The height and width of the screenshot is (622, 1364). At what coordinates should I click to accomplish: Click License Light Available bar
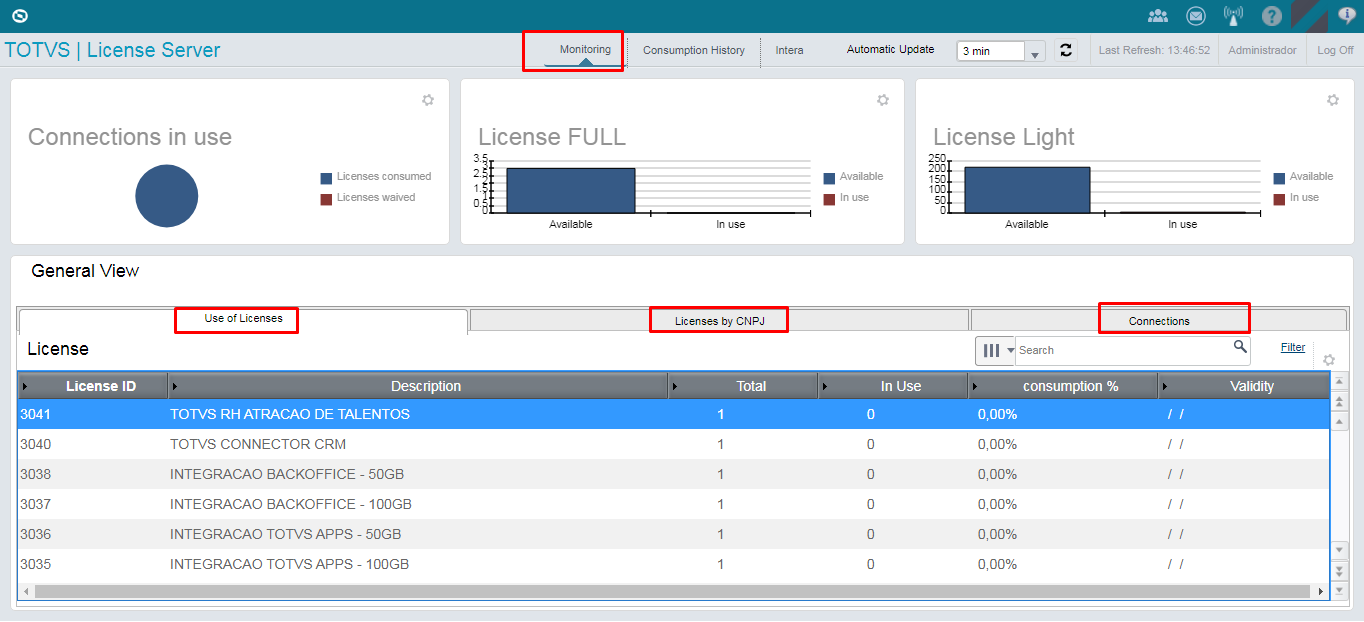1027,190
